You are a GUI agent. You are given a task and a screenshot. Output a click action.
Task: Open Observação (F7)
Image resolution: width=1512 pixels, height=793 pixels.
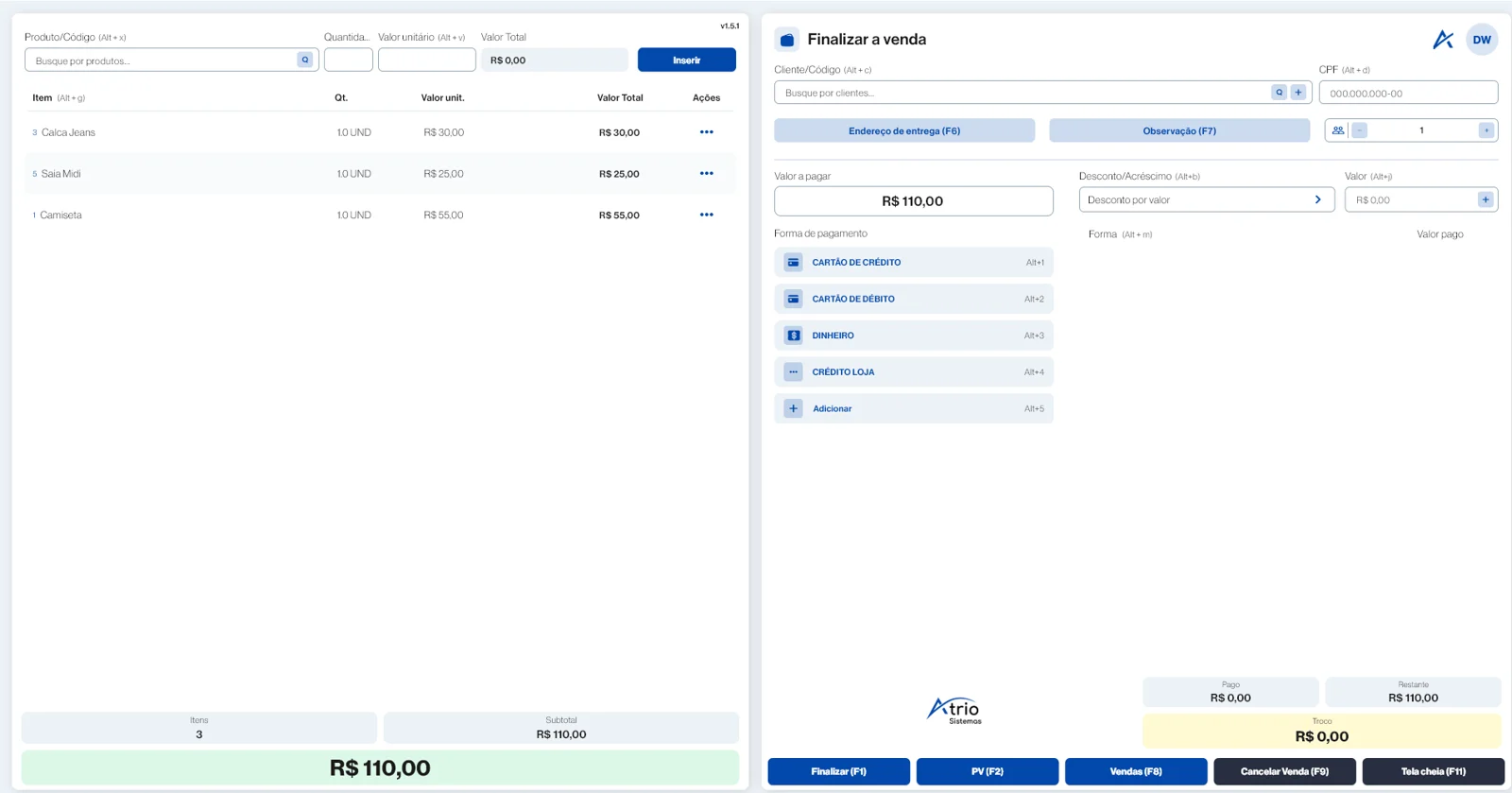tap(1179, 130)
